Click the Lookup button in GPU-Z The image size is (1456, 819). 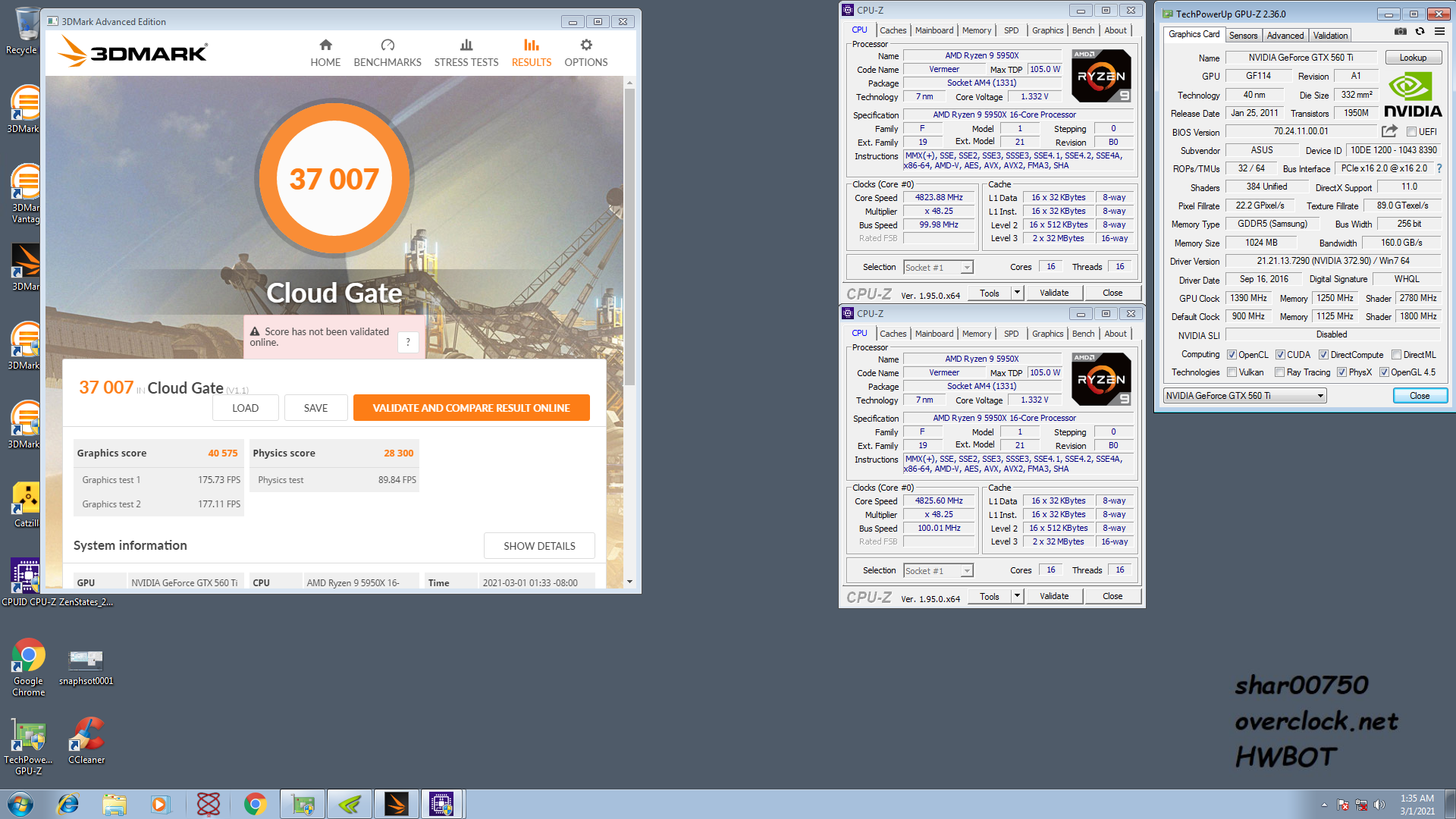point(1413,58)
